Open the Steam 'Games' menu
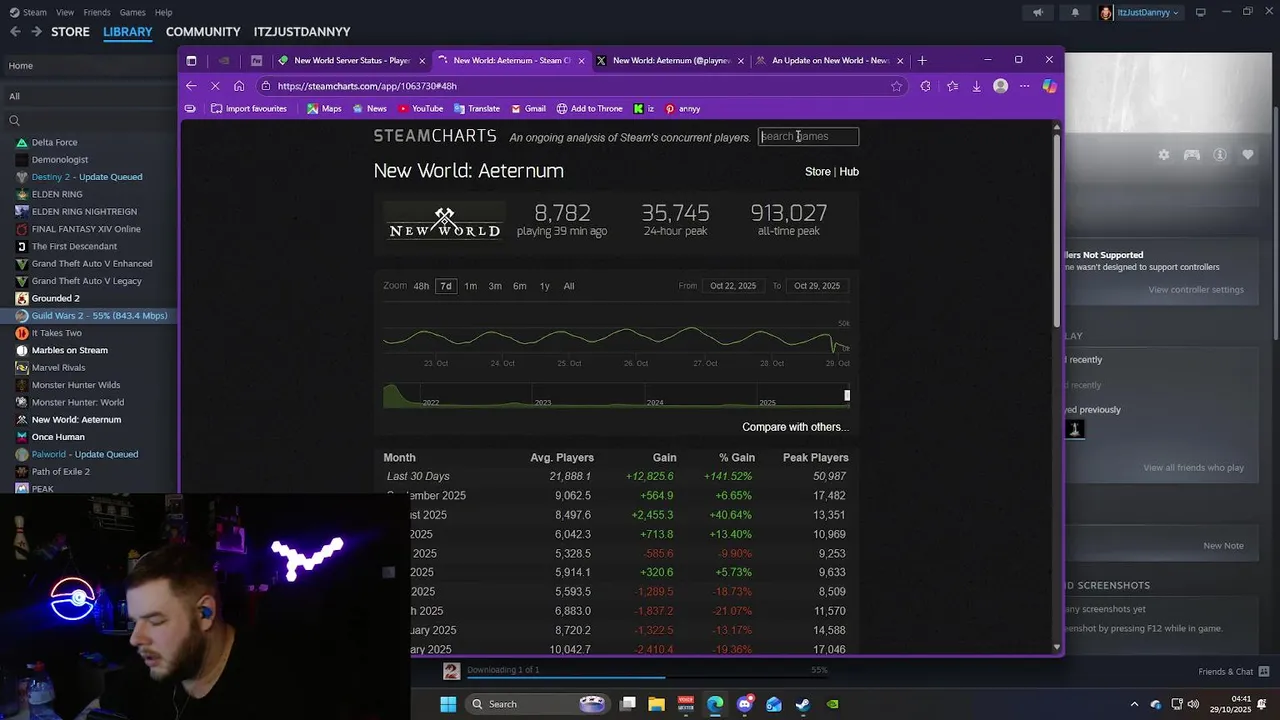This screenshot has height=720, width=1280. [x=132, y=12]
